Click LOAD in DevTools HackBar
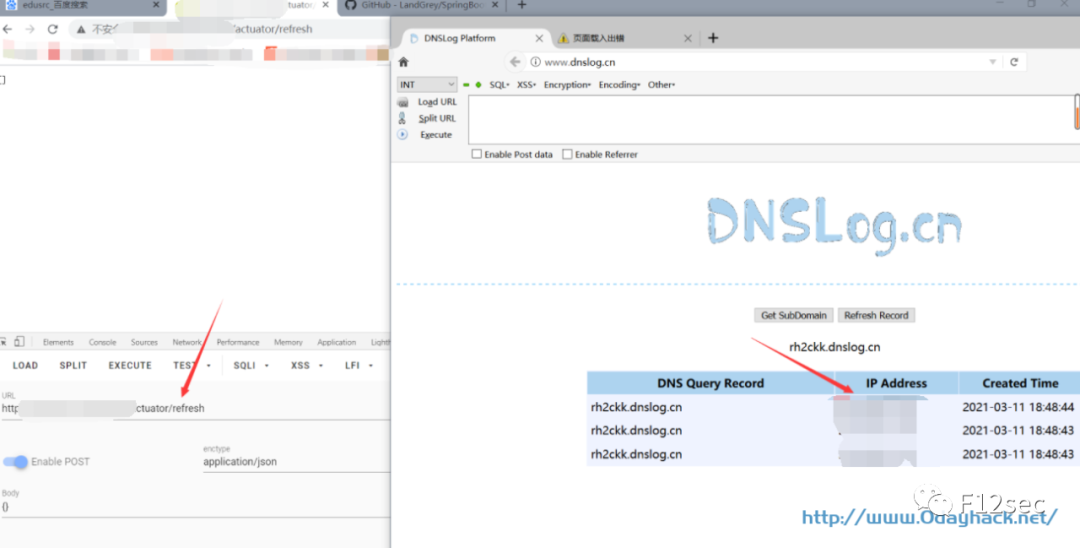The height and width of the screenshot is (548, 1080). [x=25, y=366]
